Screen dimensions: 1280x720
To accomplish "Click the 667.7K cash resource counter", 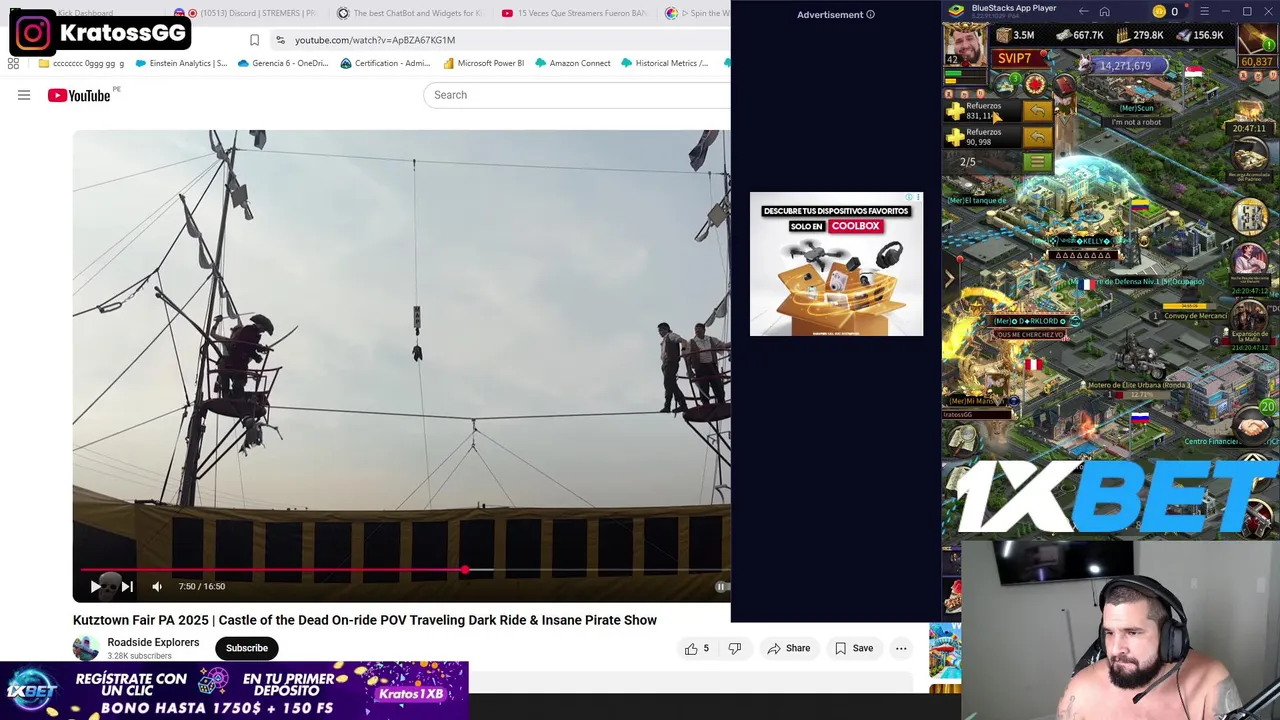I will tap(1078, 36).
